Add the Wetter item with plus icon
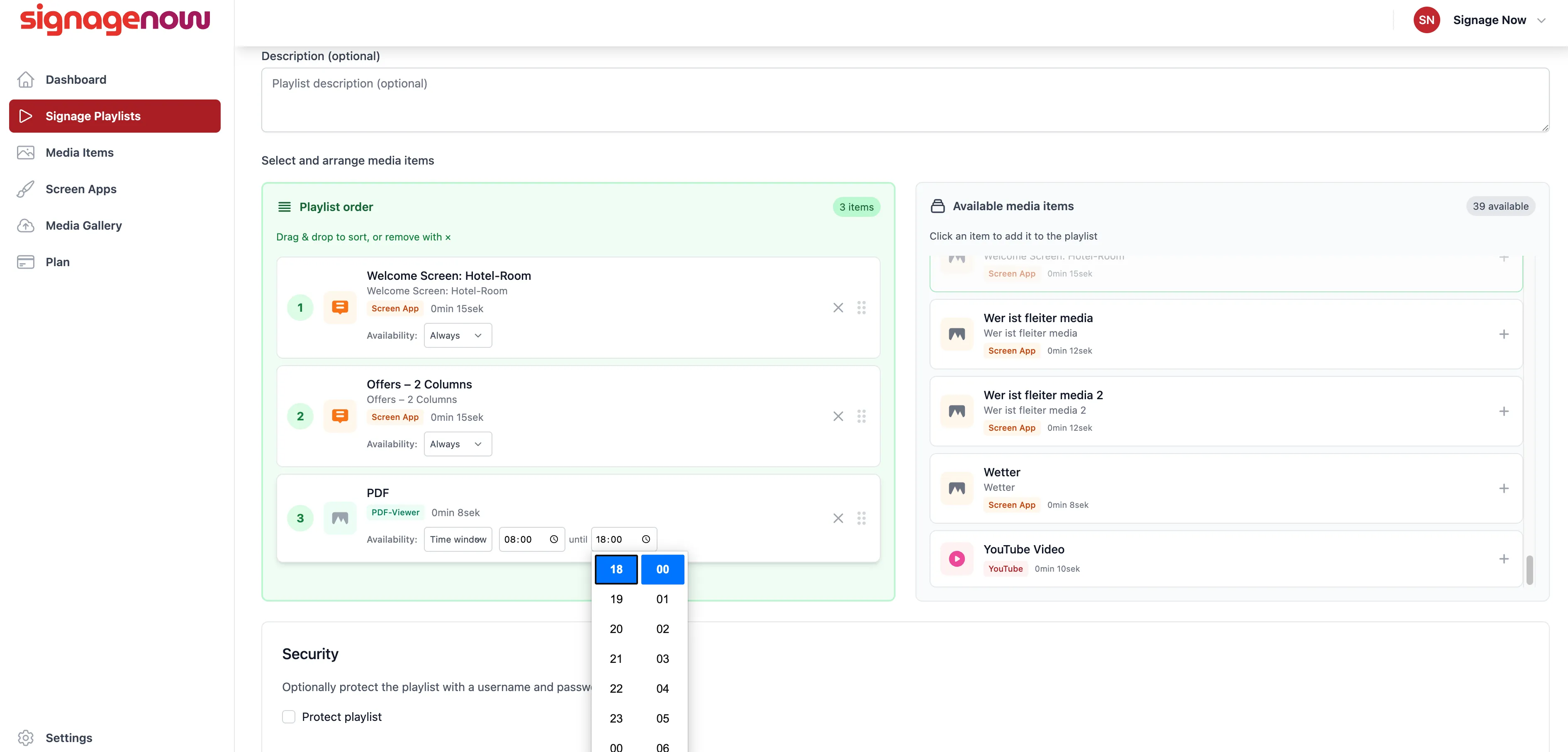Screen dimensions: 1568x752 1503,489
